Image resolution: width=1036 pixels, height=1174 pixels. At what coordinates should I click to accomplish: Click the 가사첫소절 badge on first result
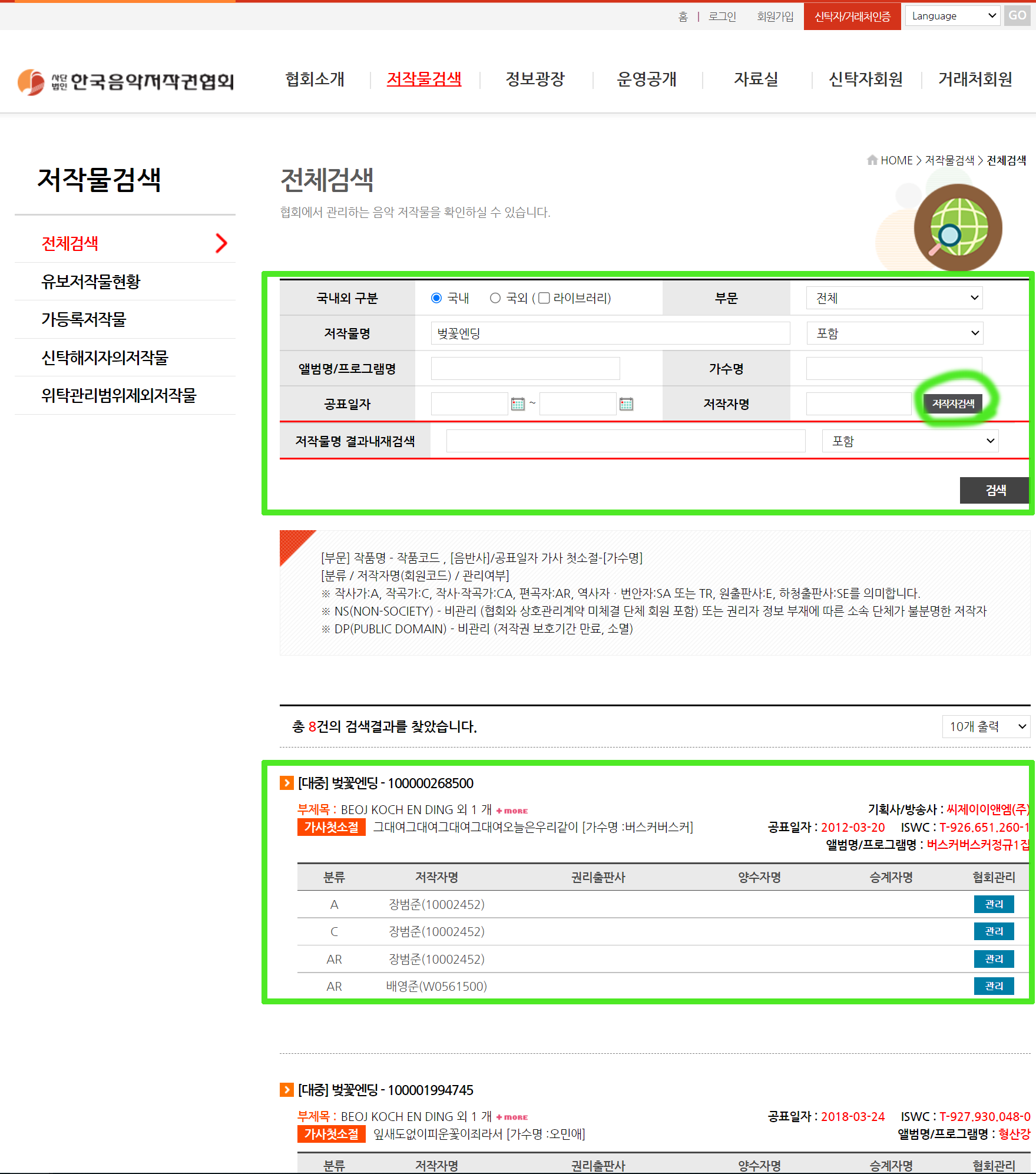point(332,827)
